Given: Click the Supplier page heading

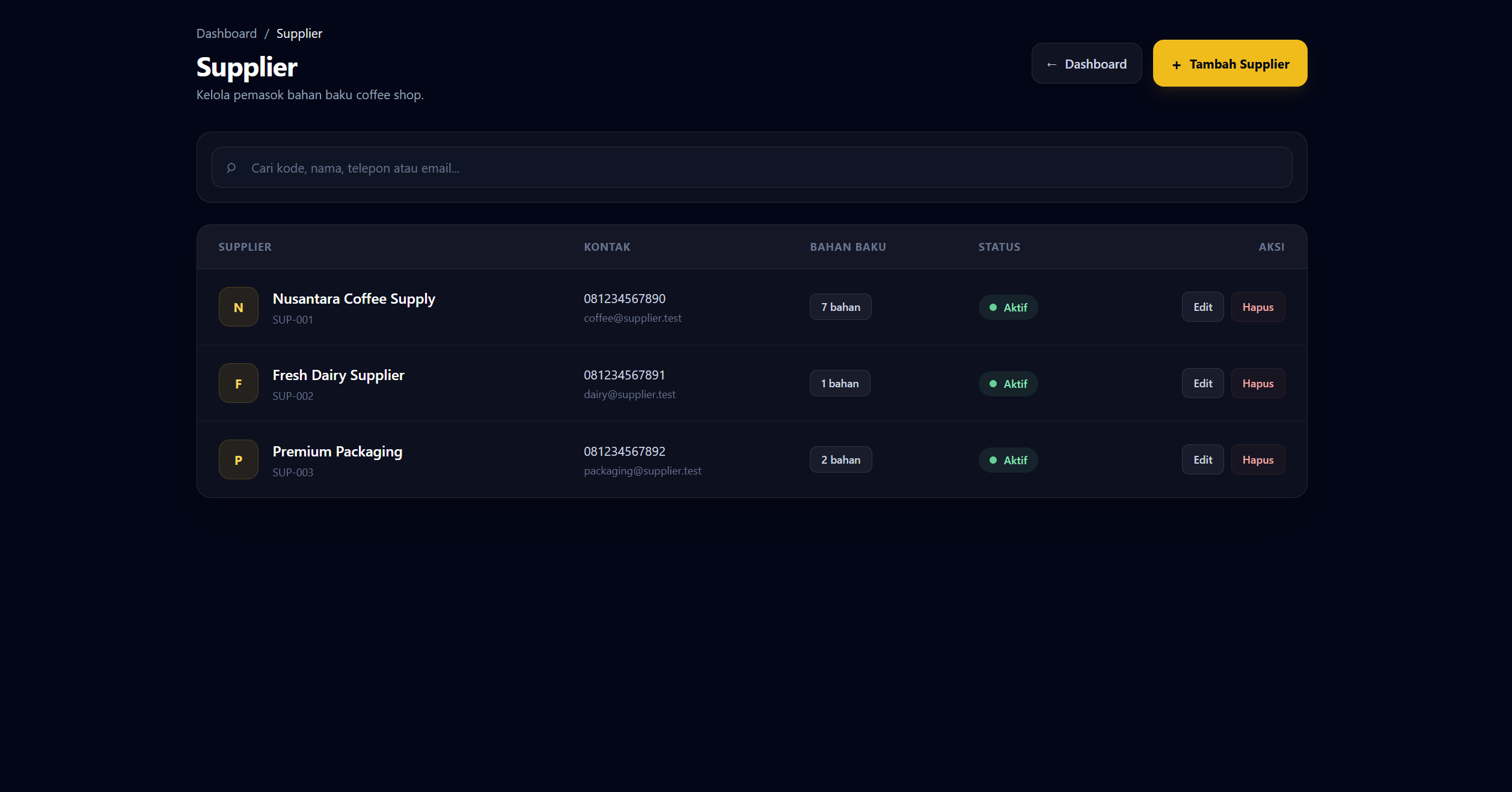Looking at the screenshot, I should tap(247, 67).
